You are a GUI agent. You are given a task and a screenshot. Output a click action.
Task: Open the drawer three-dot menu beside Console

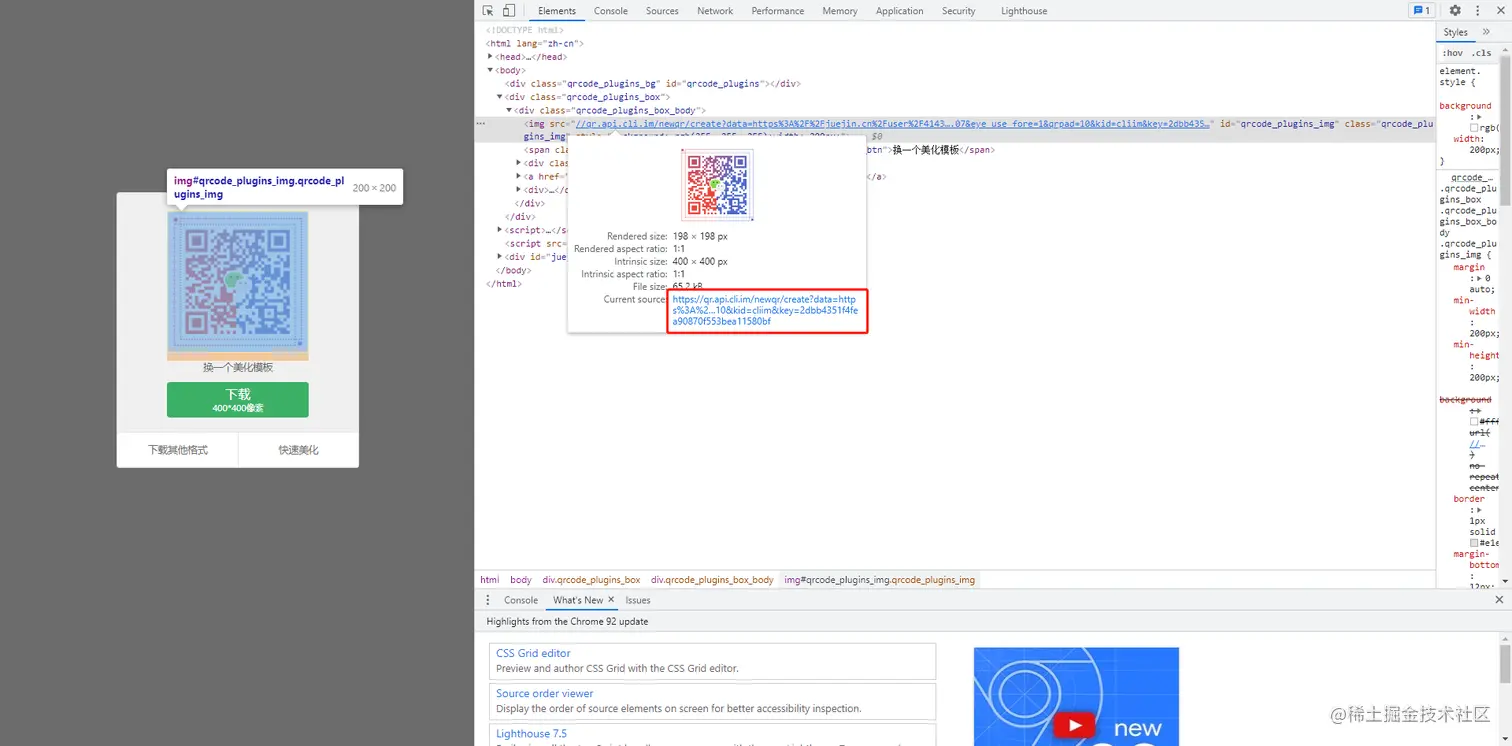click(488, 600)
